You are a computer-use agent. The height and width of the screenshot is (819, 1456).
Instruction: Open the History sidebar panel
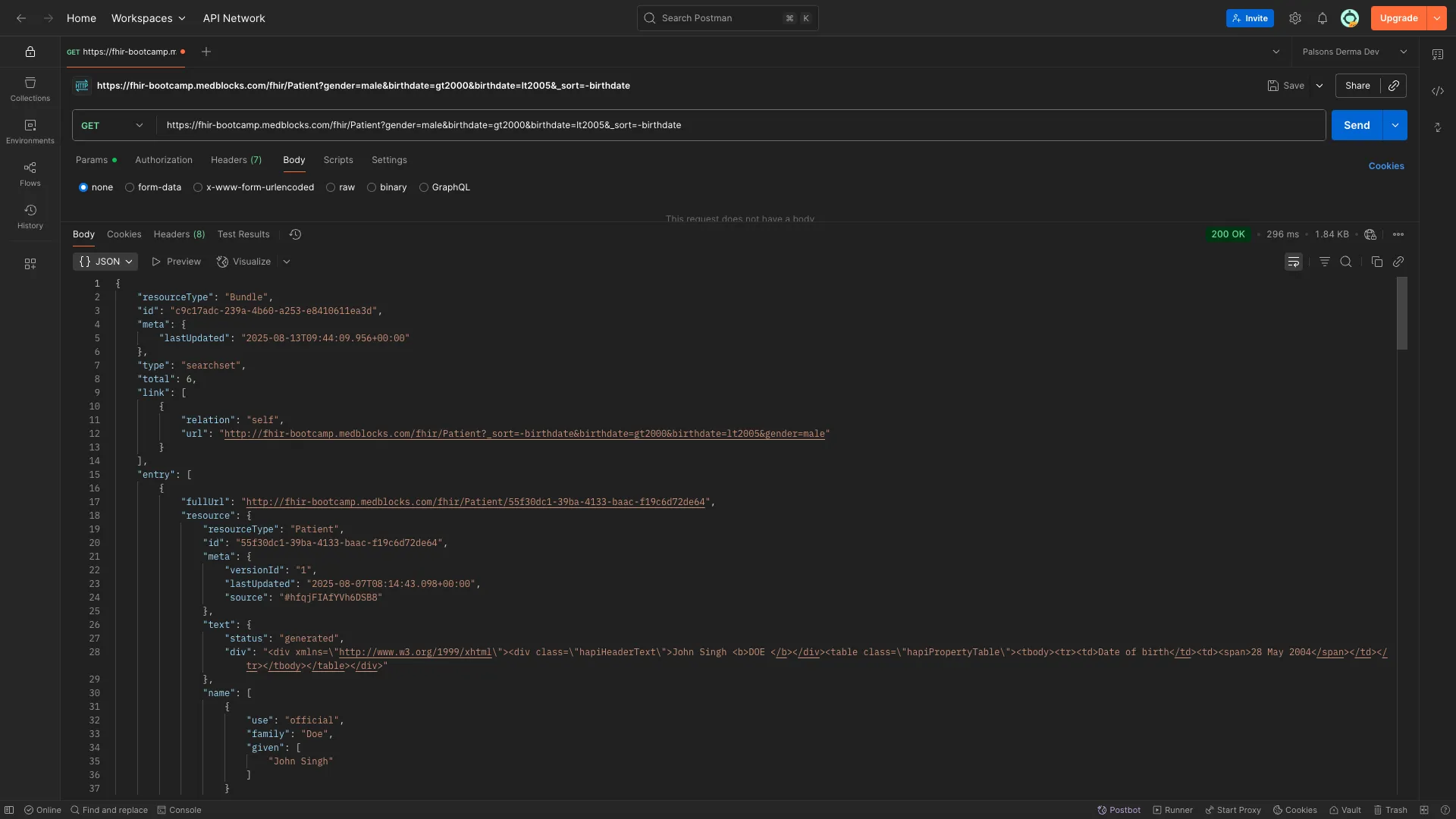tap(30, 216)
